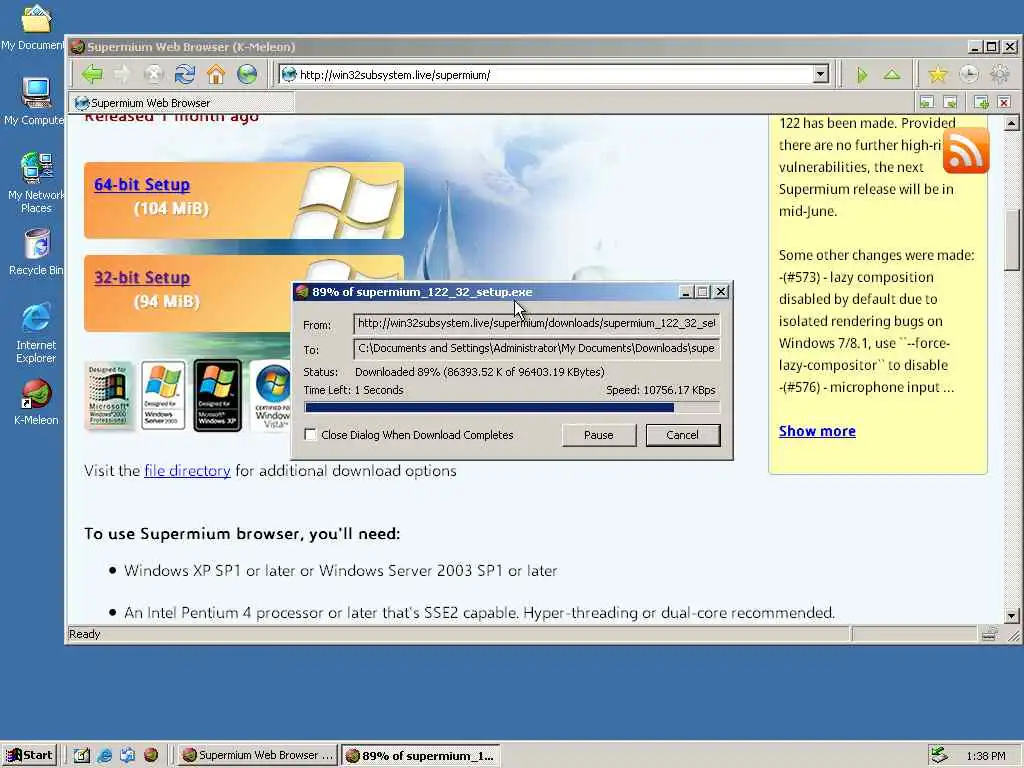
Task: Reload the page with the refresh icon
Action: pyautogui.click(x=185, y=74)
